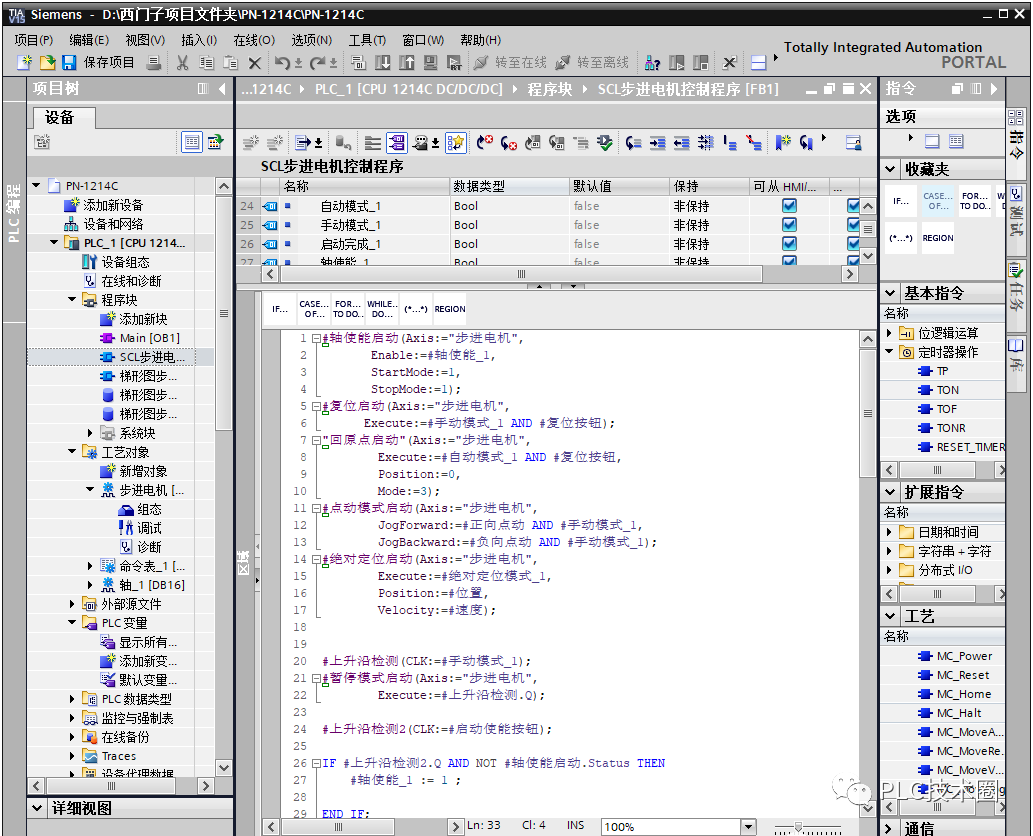1033x836 pixels.
Task: Expand the 外部源文件 folder
Action: [72, 603]
